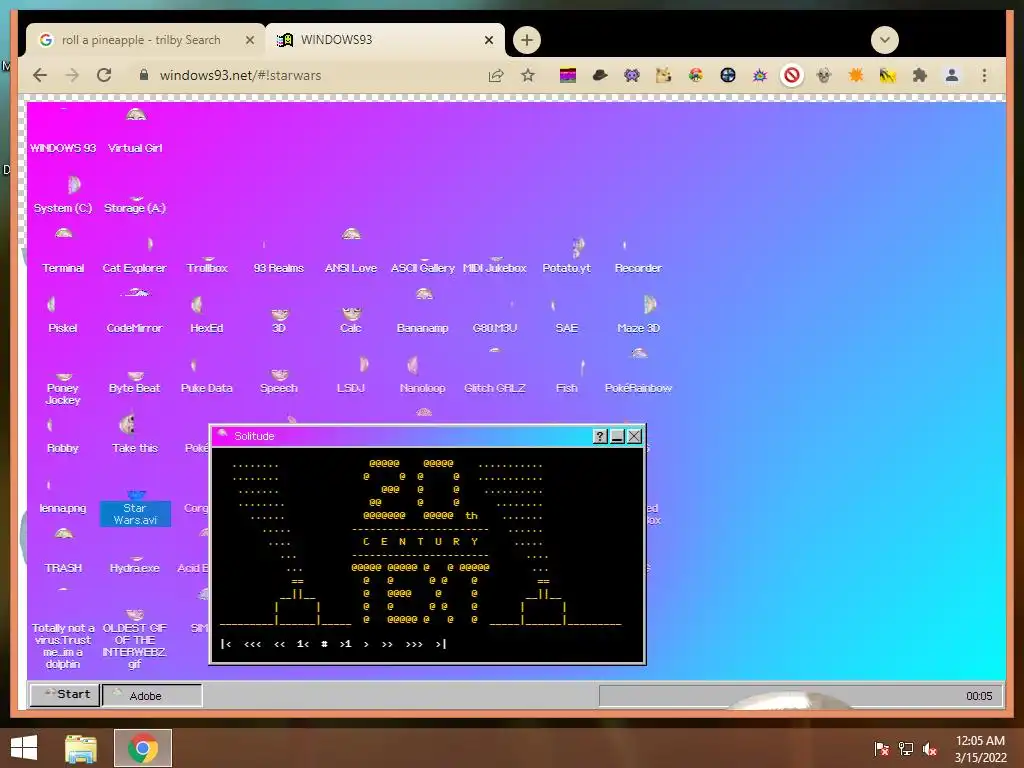This screenshot has height=768, width=1024.
Task: Click the muted volume tray icon
Action: pos(929,749)
